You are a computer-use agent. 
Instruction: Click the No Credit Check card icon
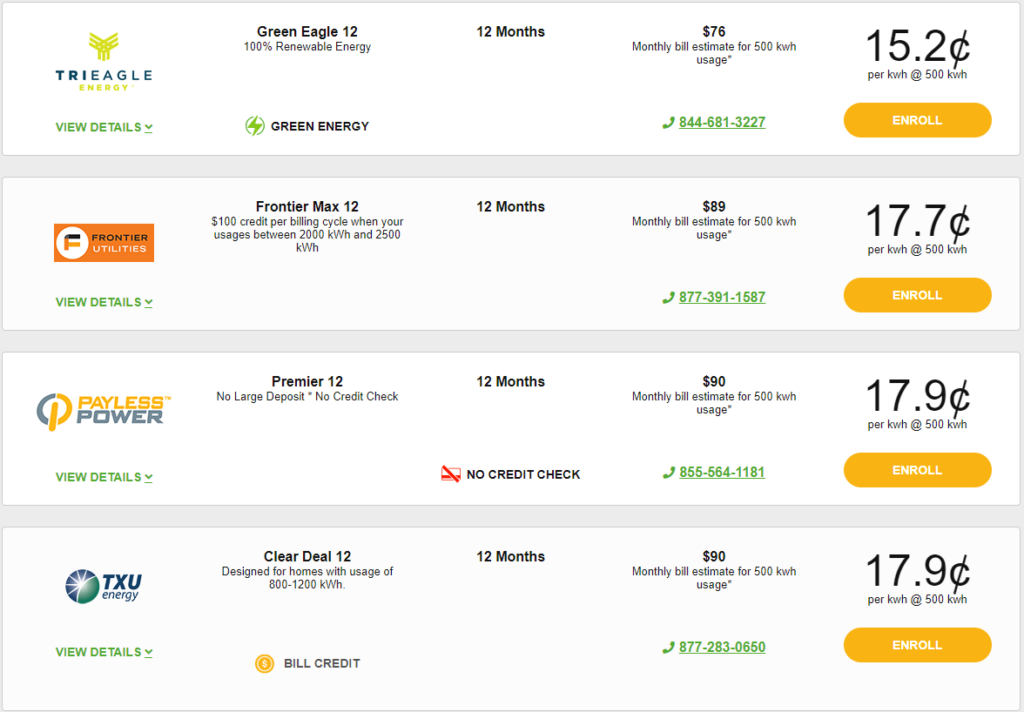coord(451,474)
